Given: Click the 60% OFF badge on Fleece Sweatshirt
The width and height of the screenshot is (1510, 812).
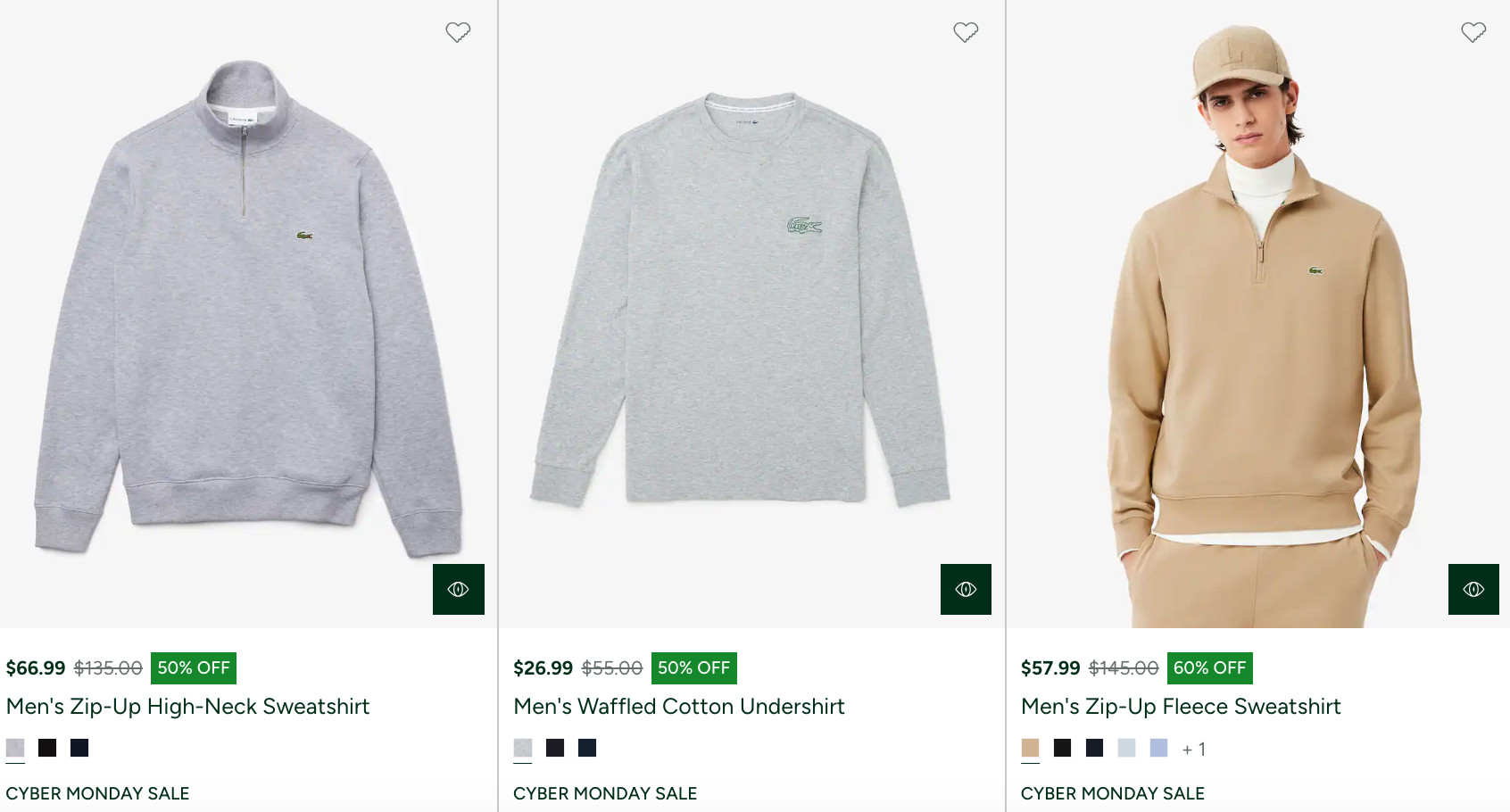Looking at the screenshot, I should (x=1209, y=668).
